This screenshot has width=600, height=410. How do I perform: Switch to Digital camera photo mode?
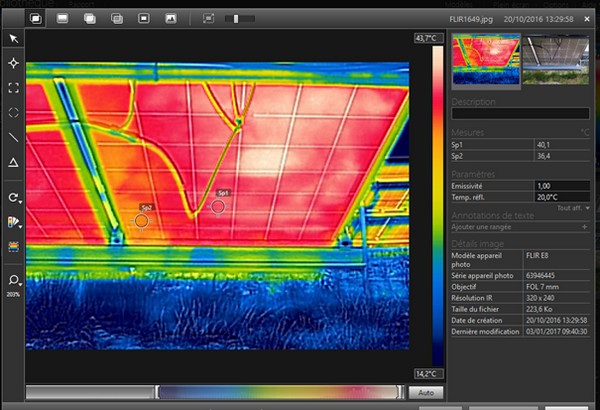click(171, 18)
